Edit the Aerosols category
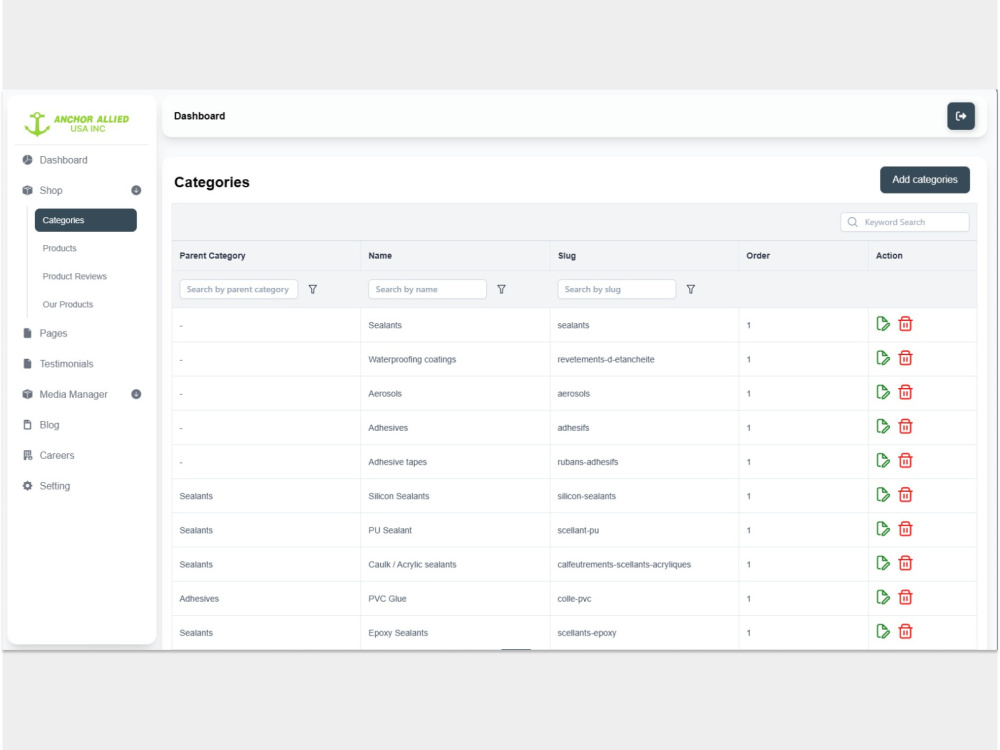Screen dimensions: 1000x750 click(x=883, y=392)
